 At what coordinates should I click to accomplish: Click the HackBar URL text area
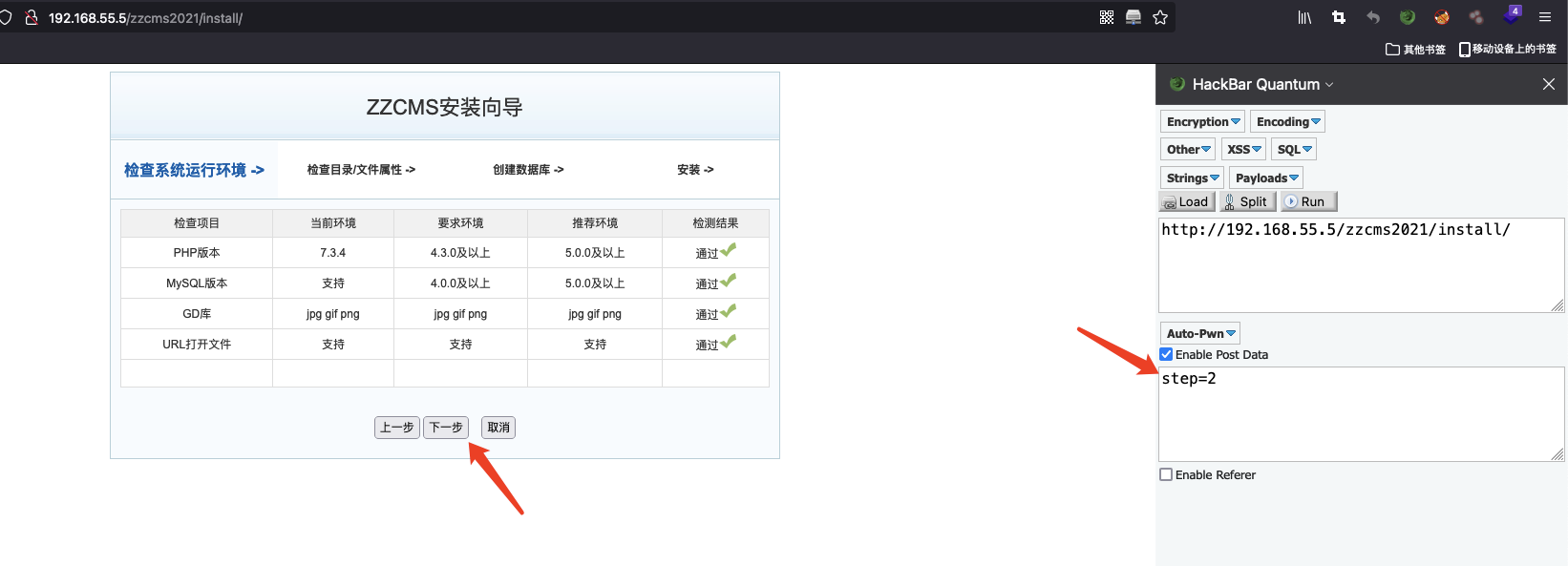click(x=1361, y=265)
